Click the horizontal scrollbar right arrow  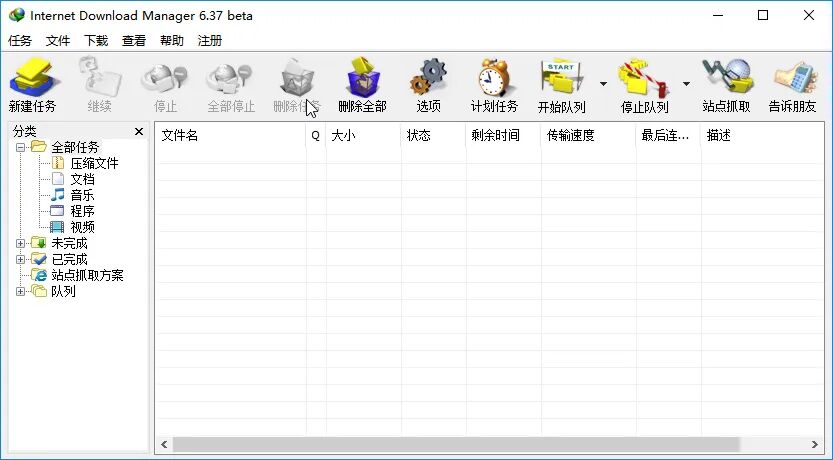point(814,444)
